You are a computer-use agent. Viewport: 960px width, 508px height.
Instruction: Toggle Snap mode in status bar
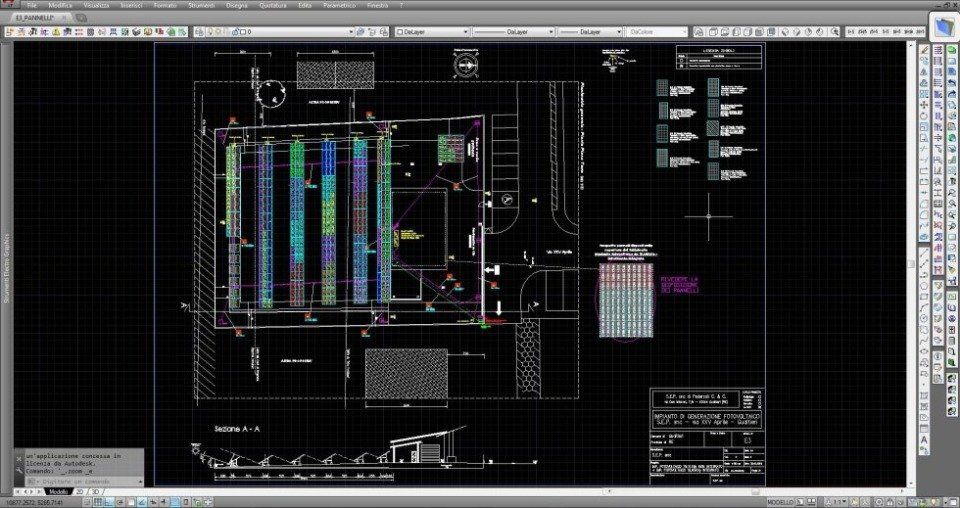tap(87, 502)
